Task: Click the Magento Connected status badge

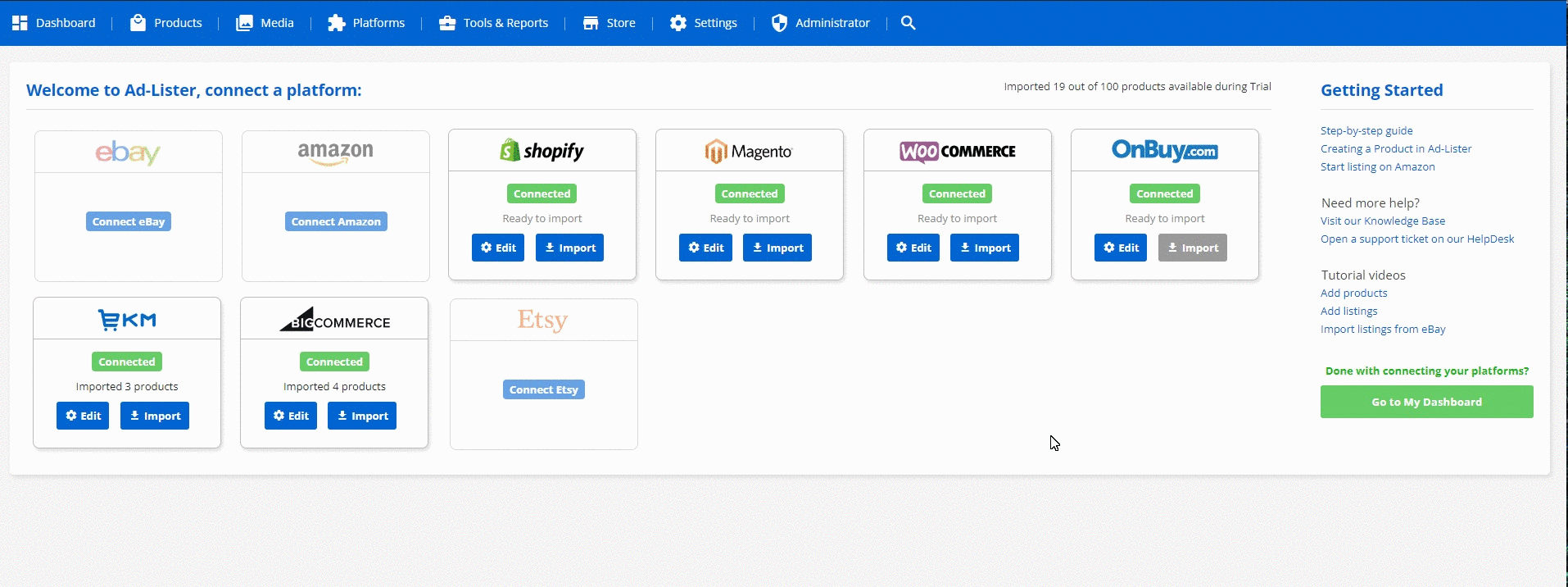Action: (750, 193)
